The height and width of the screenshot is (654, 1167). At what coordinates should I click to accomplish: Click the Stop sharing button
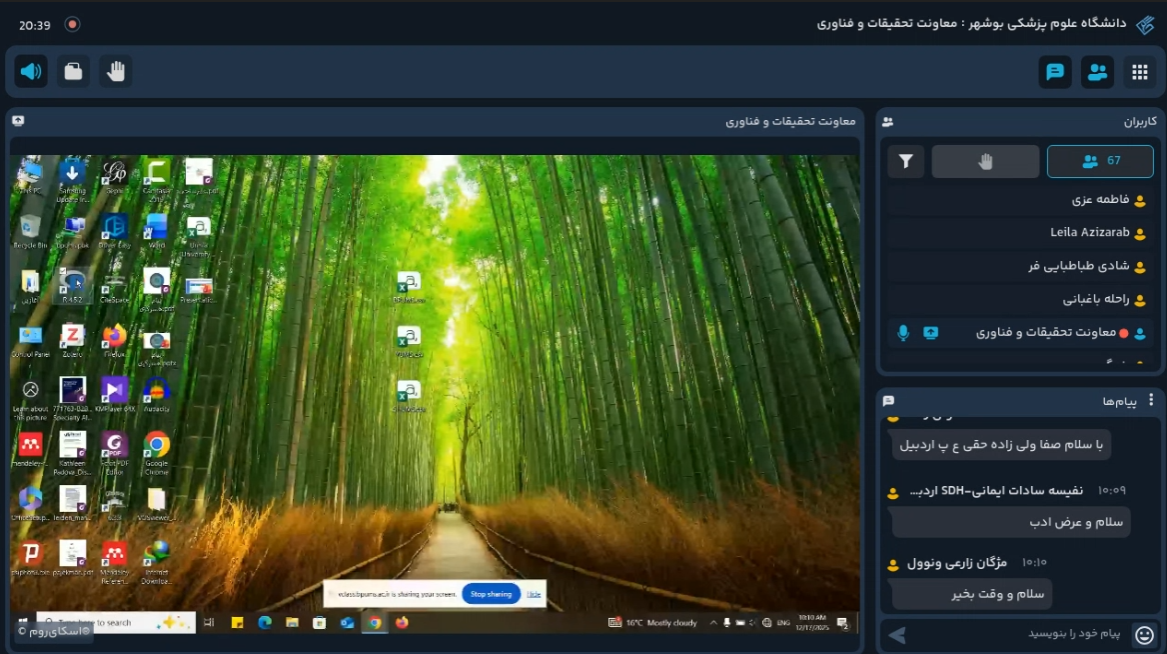point(491,594)
